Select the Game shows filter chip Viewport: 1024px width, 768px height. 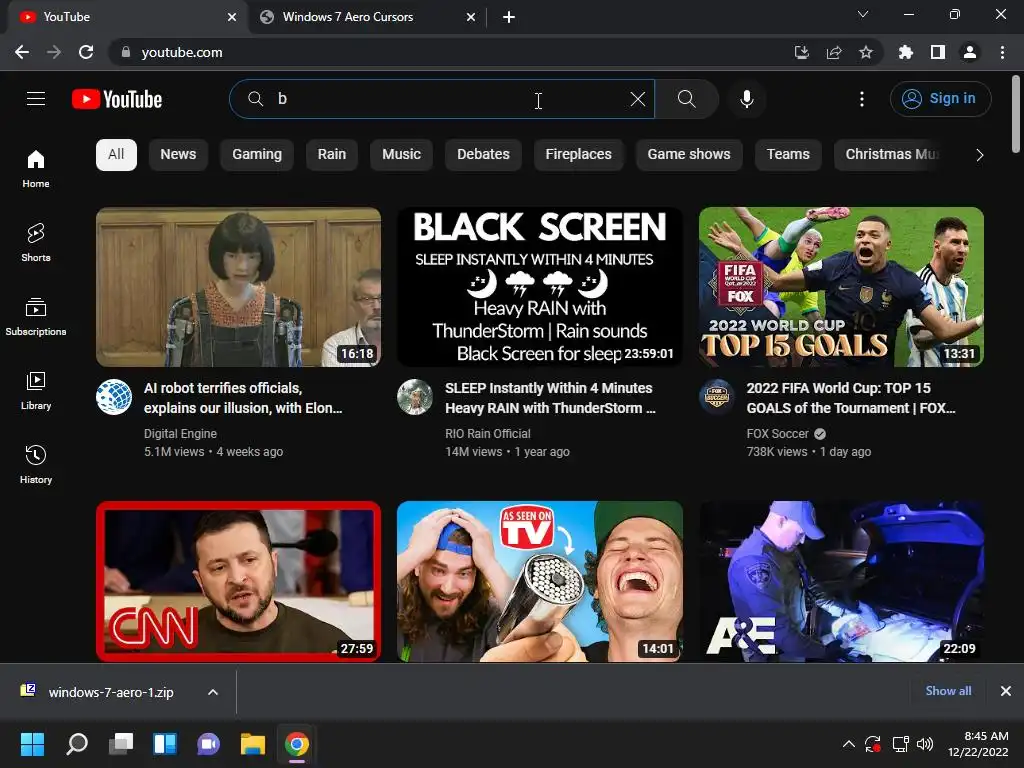click(689, 155)
